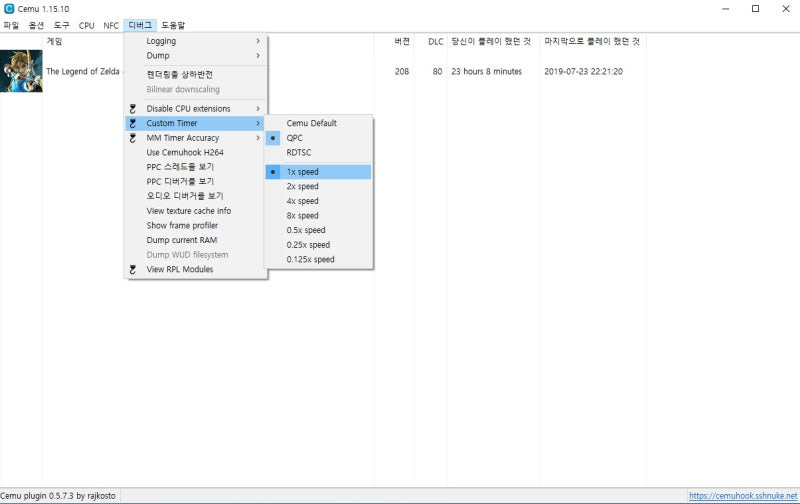Click the 23 hours 8 minutes playtime

click(486, 71)
